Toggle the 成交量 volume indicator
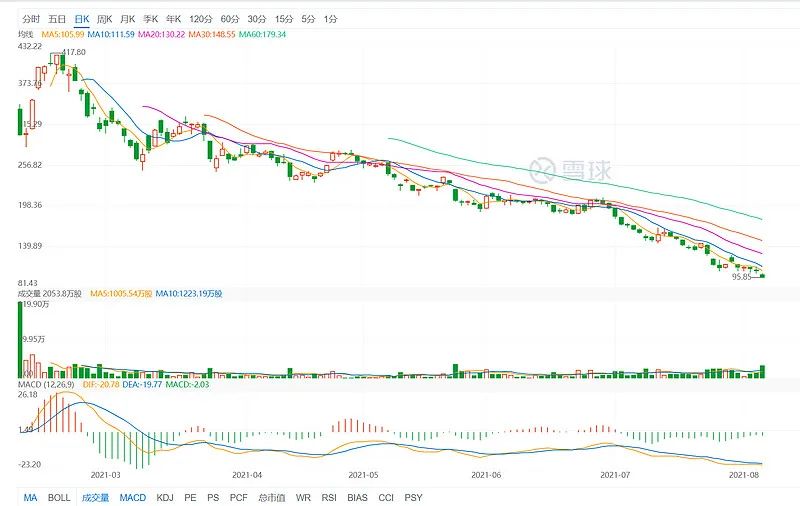800x506 pixels. click(x=95, y=497)
